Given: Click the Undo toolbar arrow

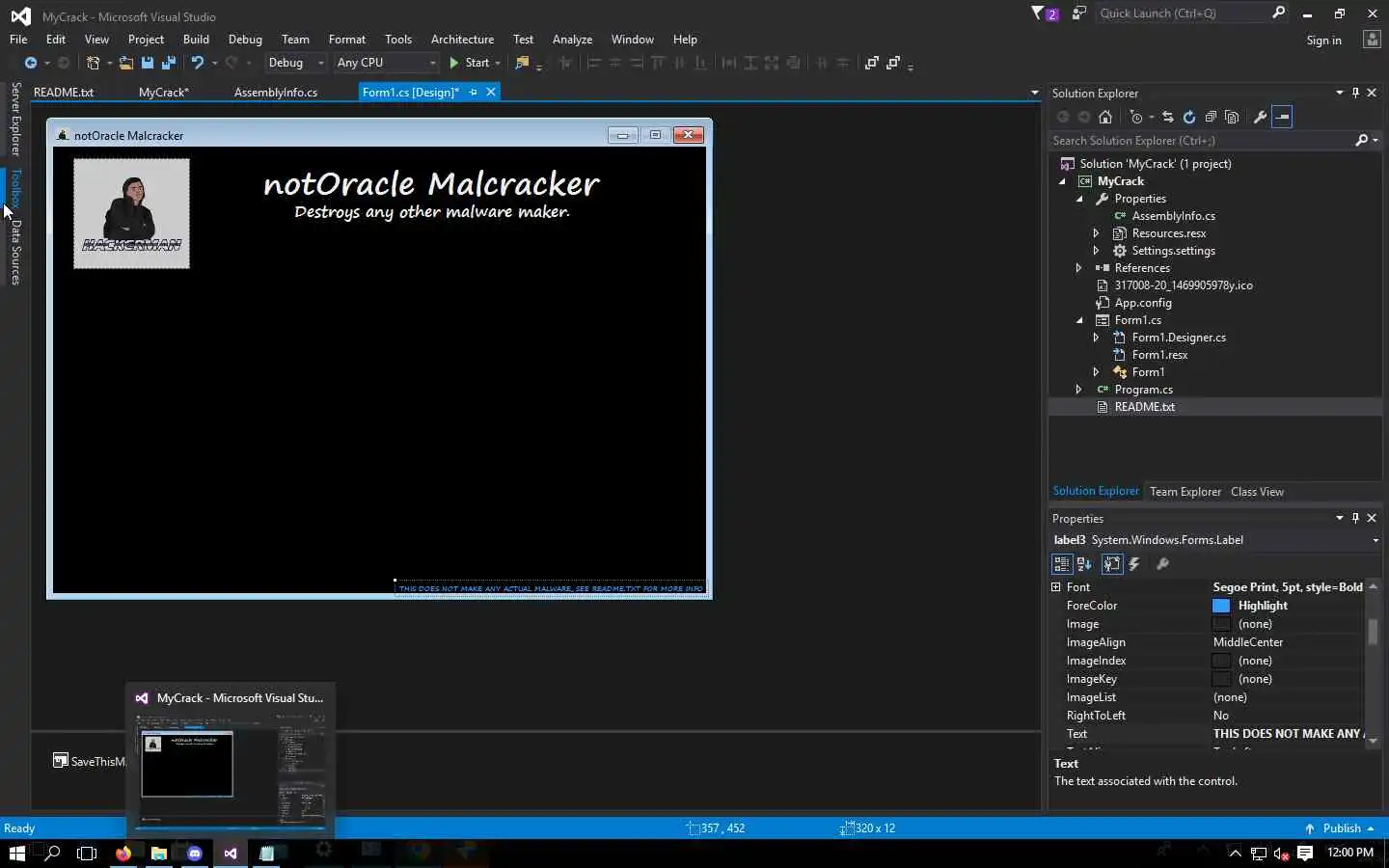Looking at the screenshot, I should (x=197, y=63).
